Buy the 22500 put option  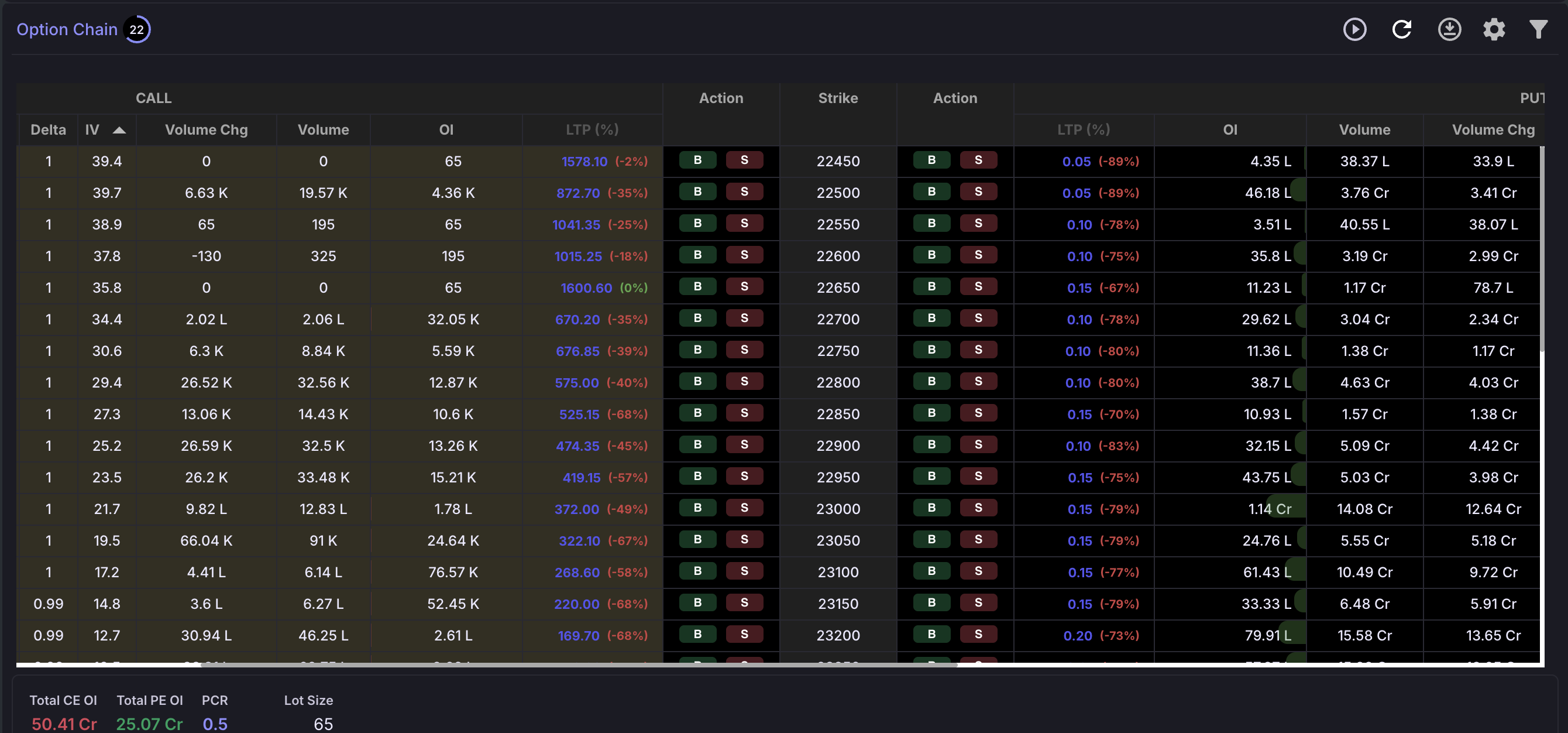click(931, 192)
